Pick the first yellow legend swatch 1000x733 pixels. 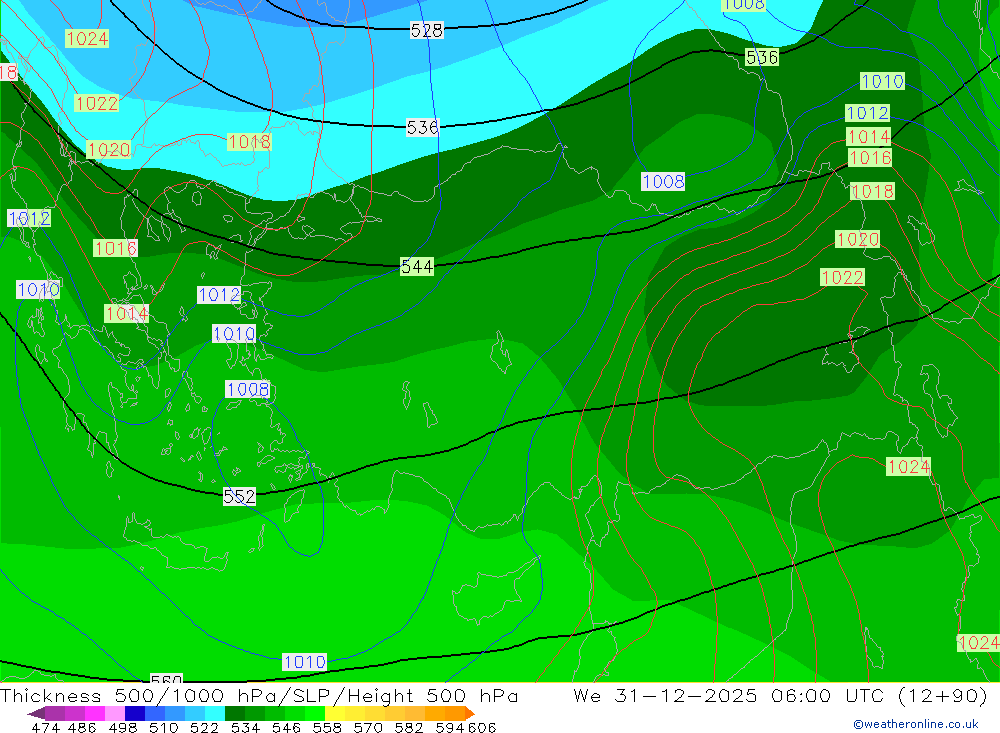[x=335, y=713]
